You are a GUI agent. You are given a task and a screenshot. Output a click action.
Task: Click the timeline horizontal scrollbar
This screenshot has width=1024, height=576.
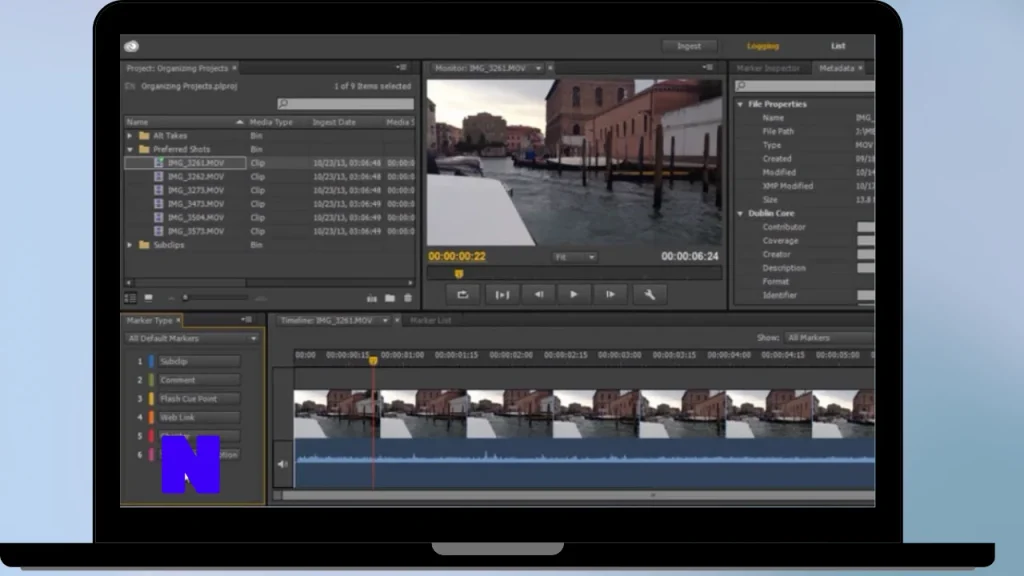click(578, 496)
